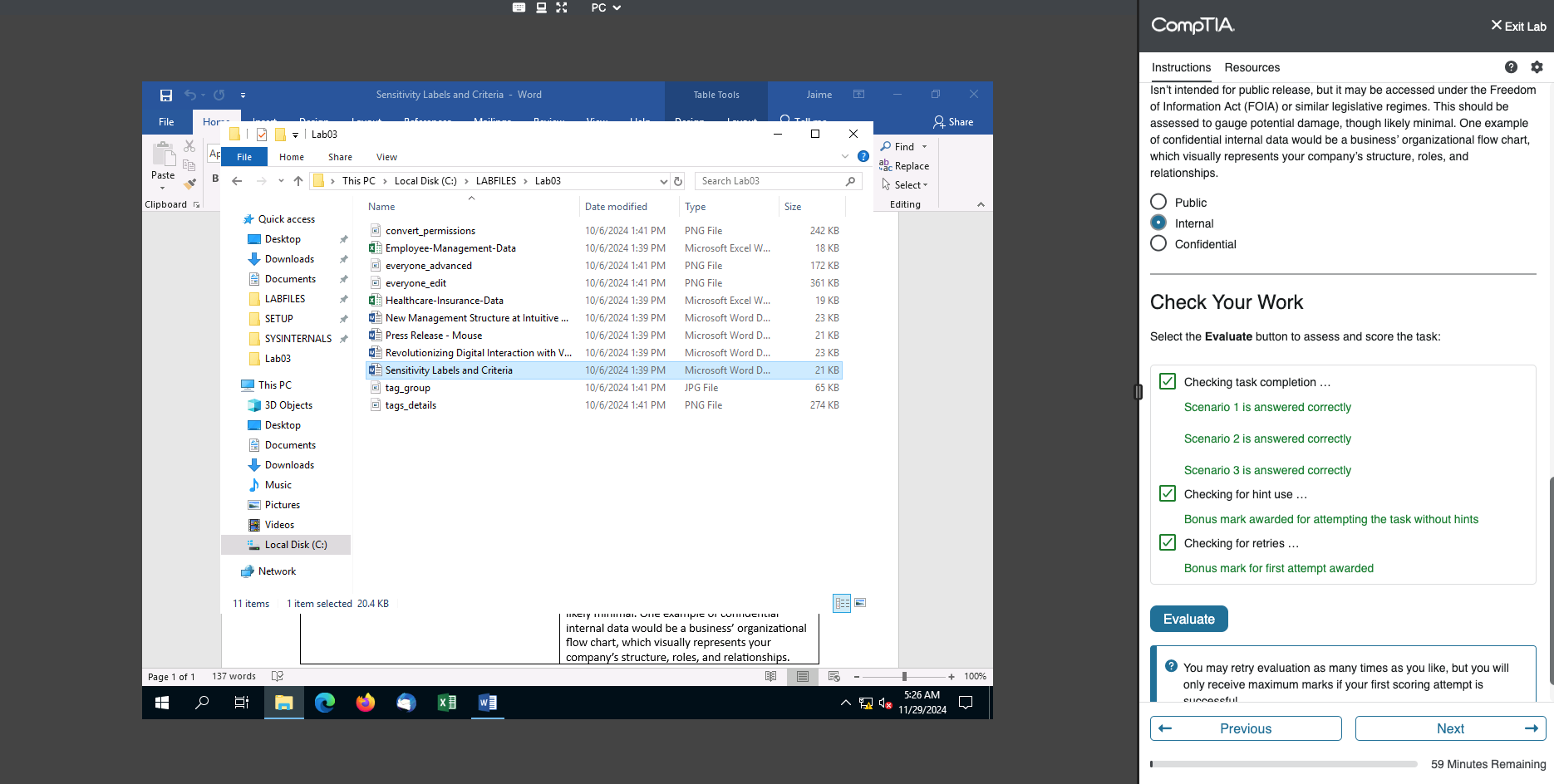Switch to View tab in File Explorer
1554x784 pixels.
point(386,157)
